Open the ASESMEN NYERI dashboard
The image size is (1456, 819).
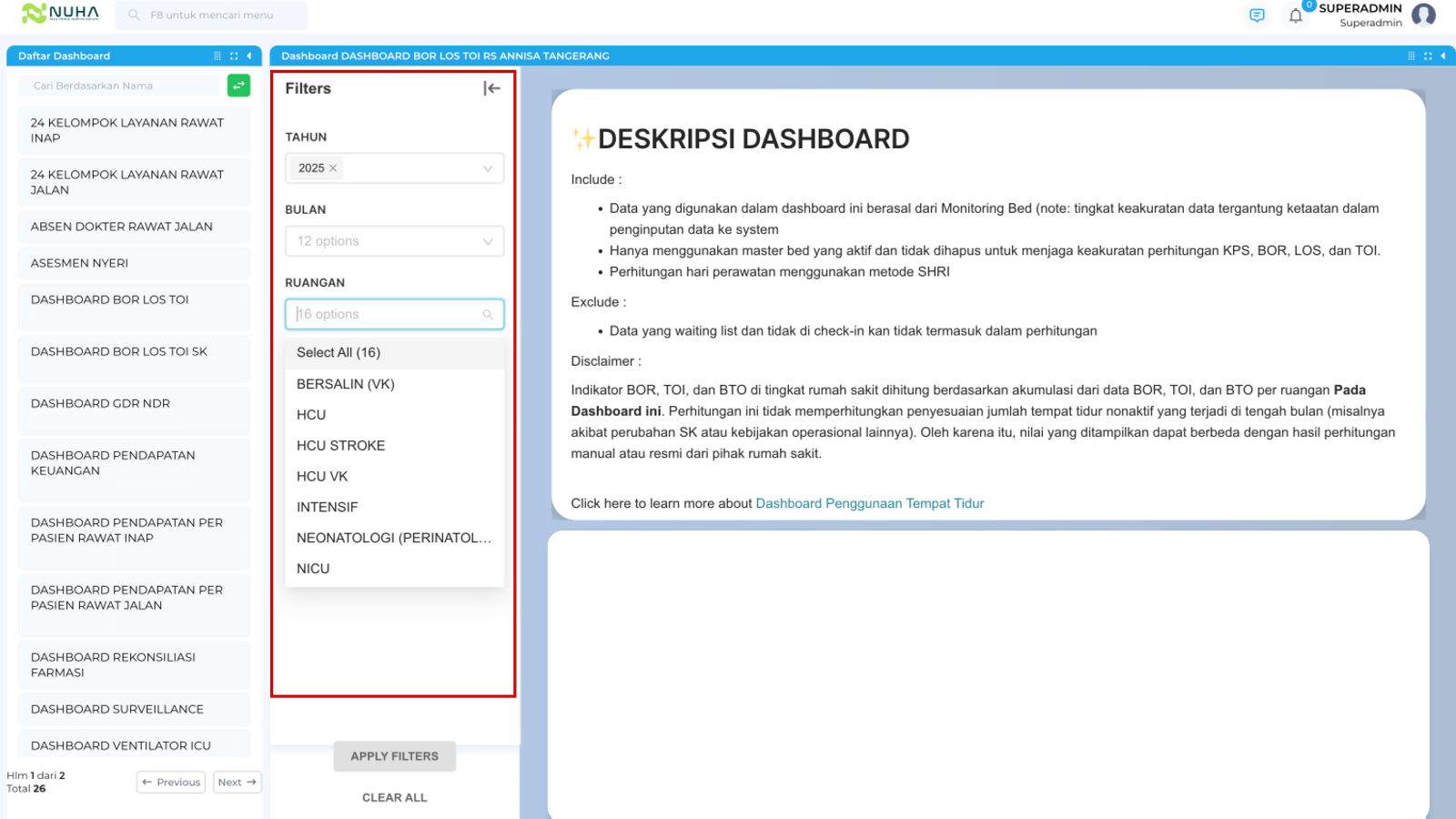pos(134,263)
